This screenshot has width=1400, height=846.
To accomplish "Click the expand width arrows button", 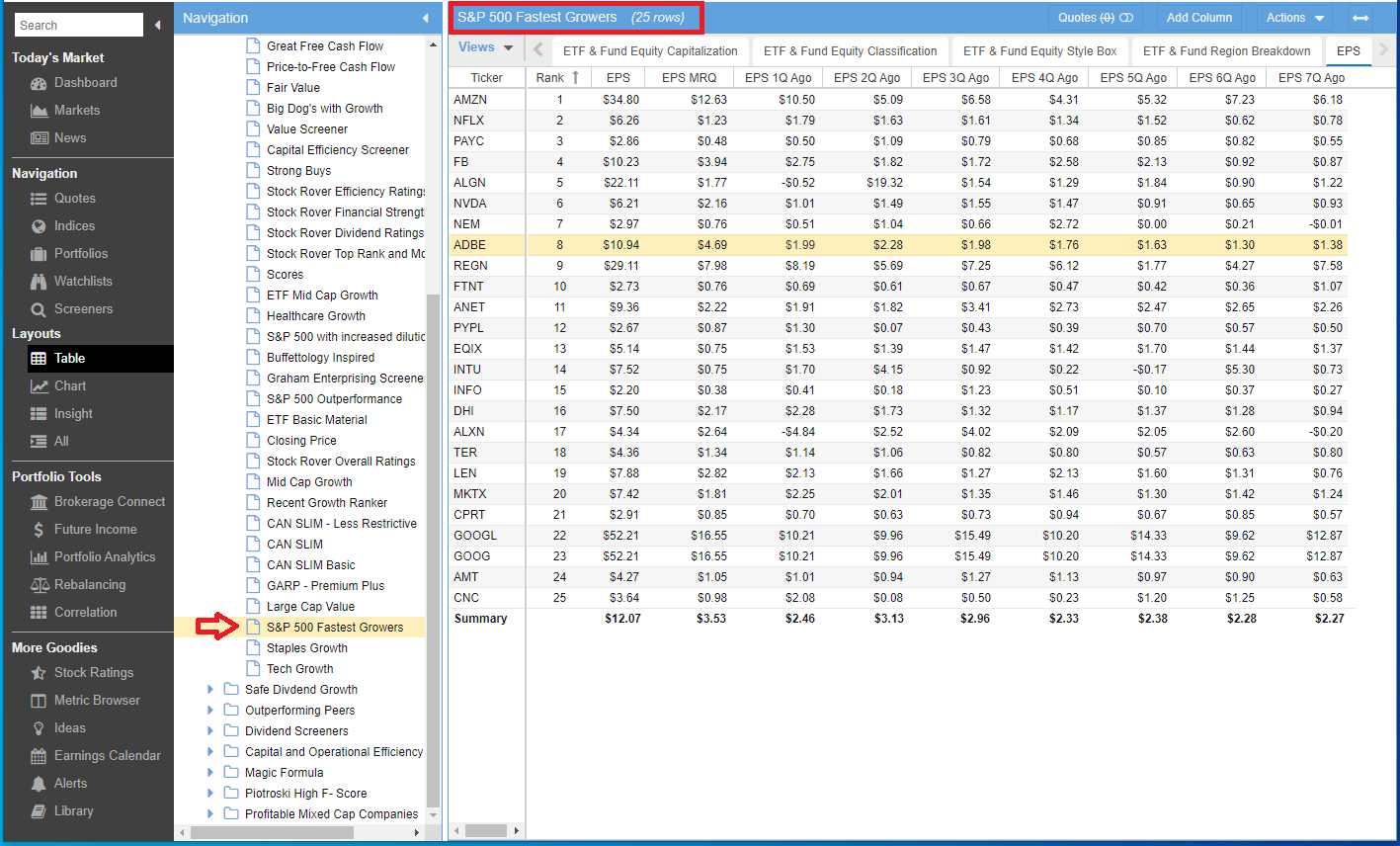I will [1360, 18].
